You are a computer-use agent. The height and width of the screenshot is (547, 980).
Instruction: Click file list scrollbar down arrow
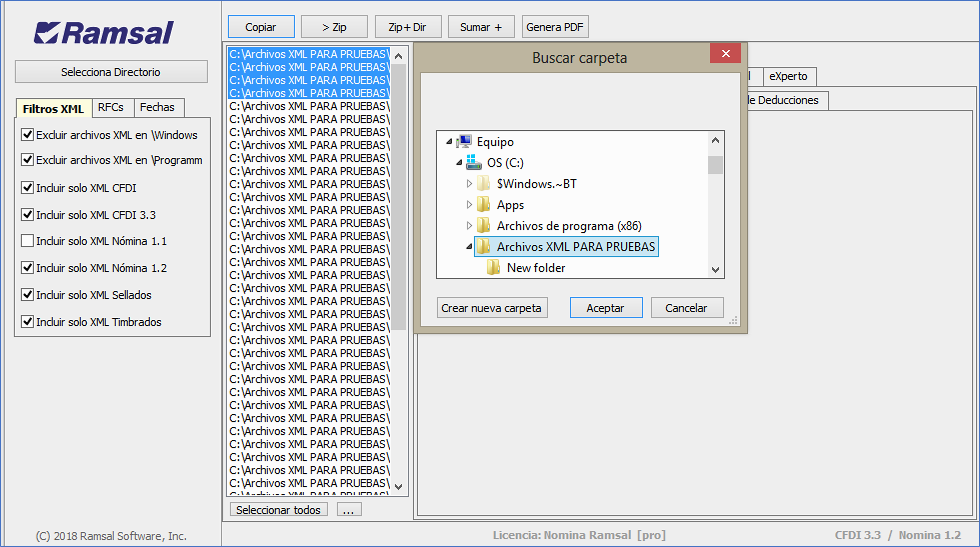point(399,486)
